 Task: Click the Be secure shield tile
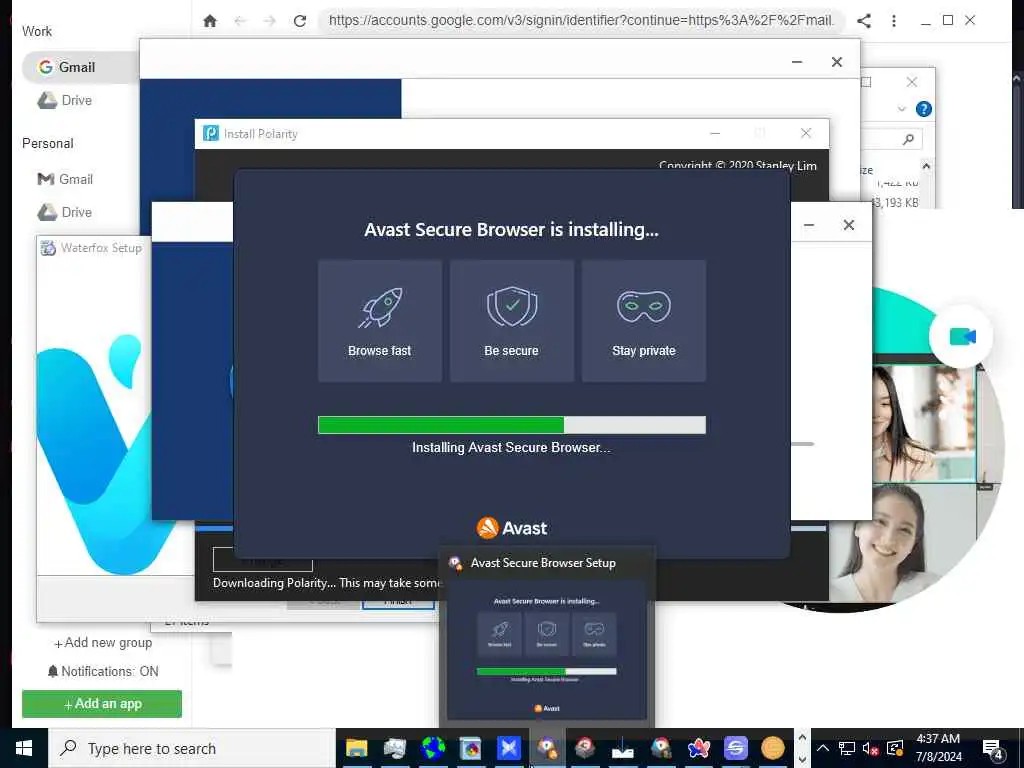point(511,321)
